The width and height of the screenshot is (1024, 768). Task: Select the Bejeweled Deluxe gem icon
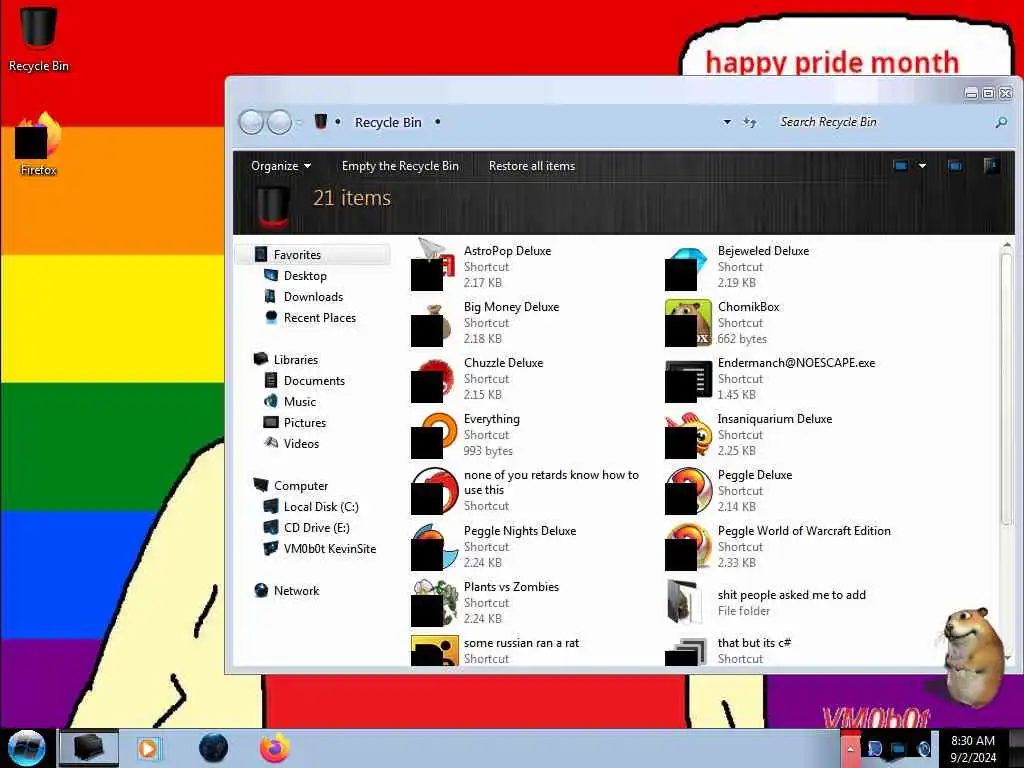click(x=688, y=266)
